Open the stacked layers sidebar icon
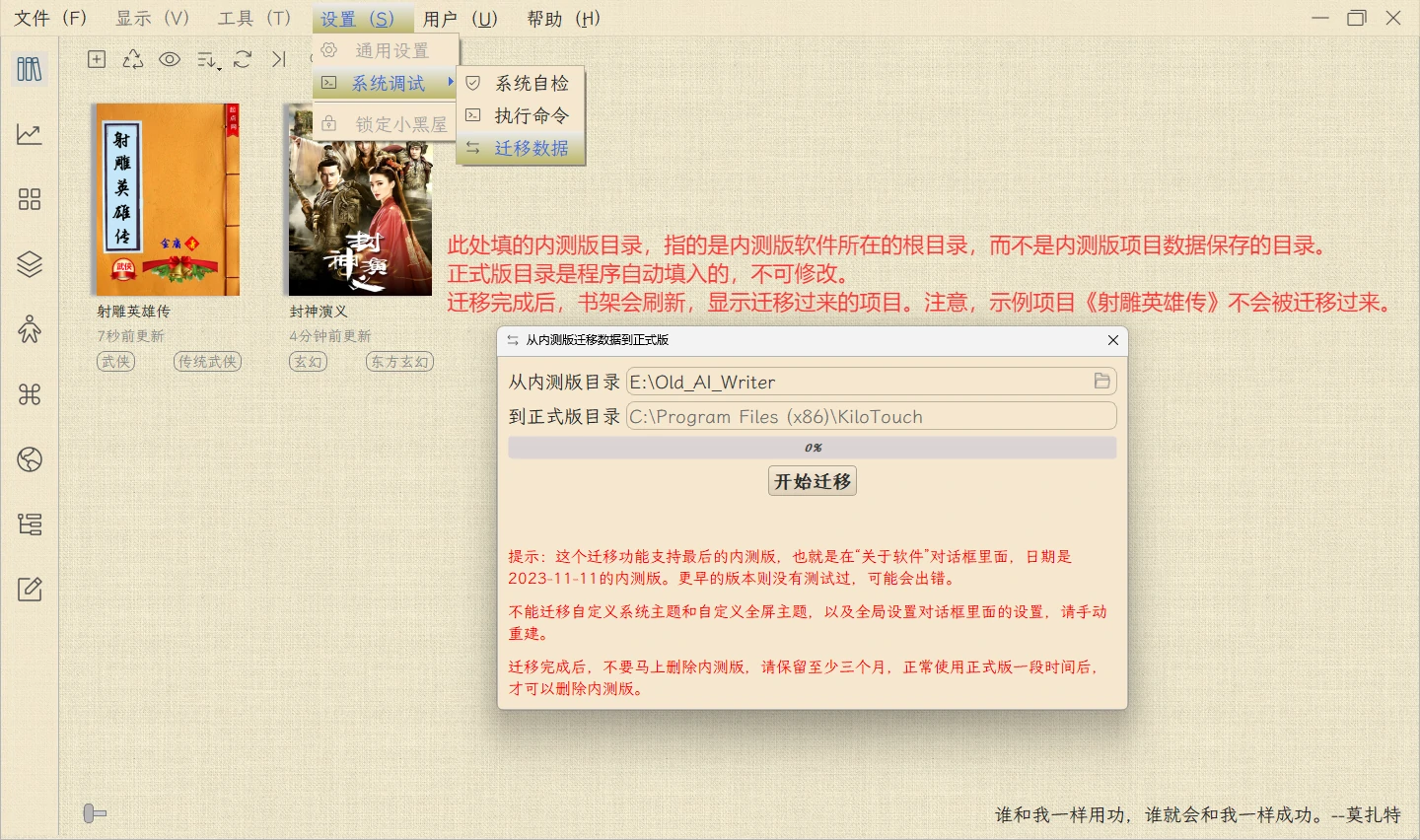Viewport: 1420px width, 840px height. [30, 264]
